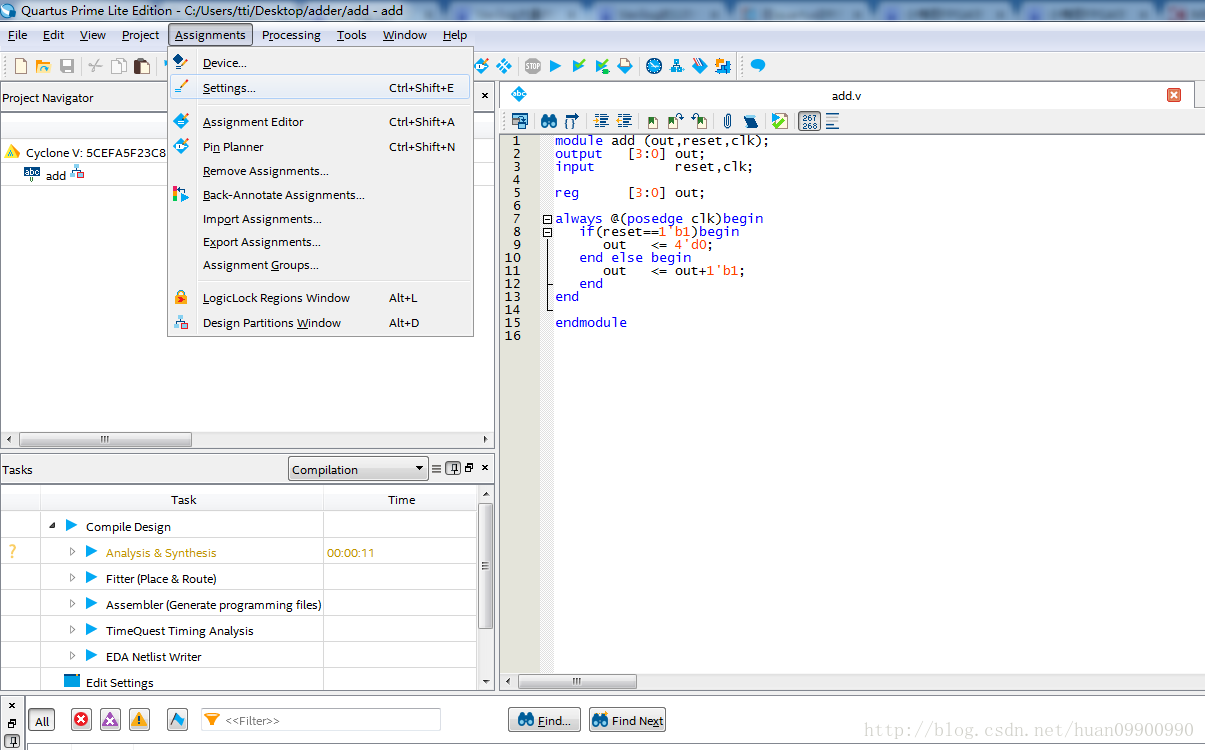Image resolution: width=1205 pixels, height=750 pixels.
Task: Show warning messages yellow triangle filter
Action: tap(139, 720)
